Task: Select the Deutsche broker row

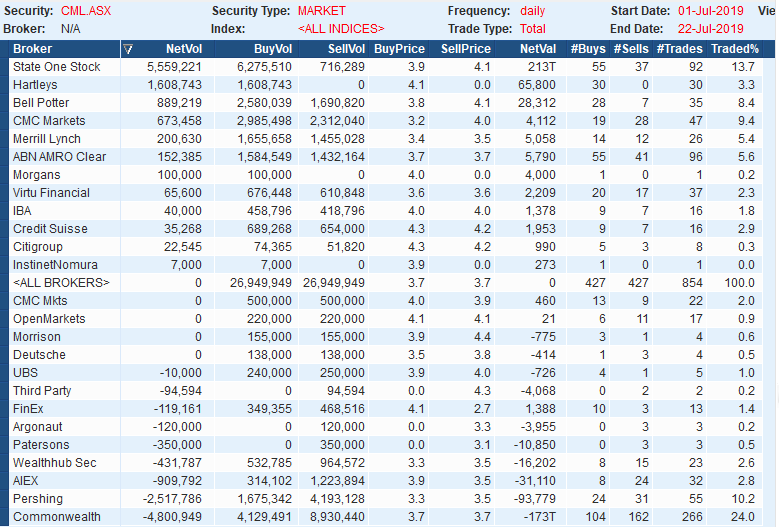Action: [386, 355]
